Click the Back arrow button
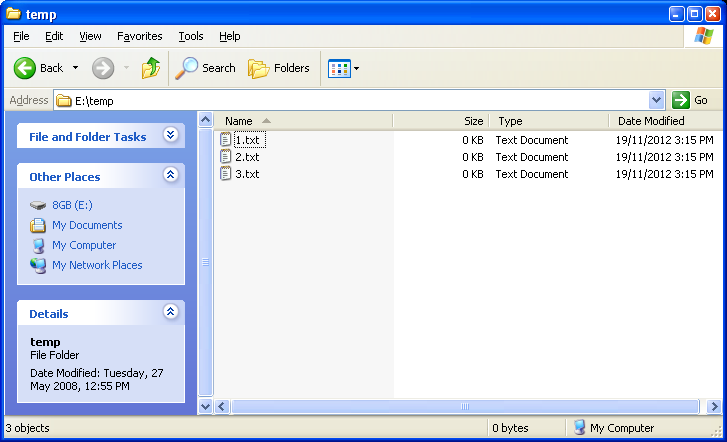 click(27, 68)
